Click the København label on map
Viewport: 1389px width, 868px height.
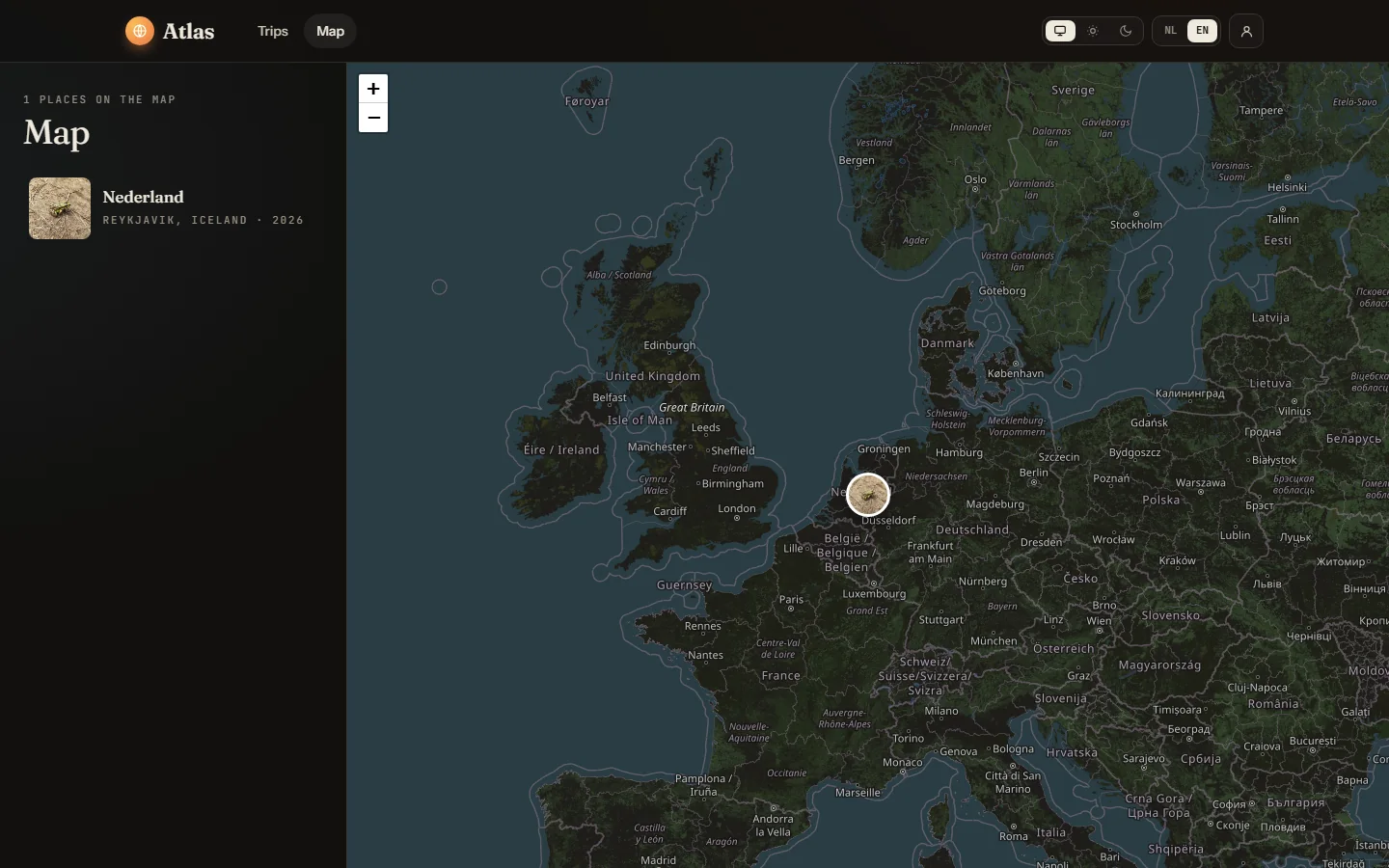[x=1015, y=373]
